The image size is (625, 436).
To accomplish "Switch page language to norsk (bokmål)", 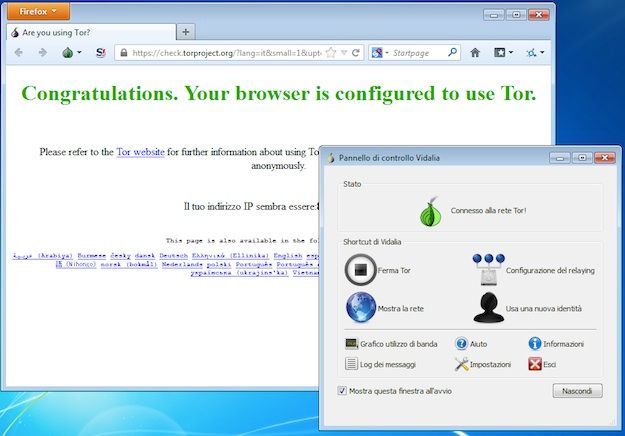I will pyautogui.click(x=129, y=264).
